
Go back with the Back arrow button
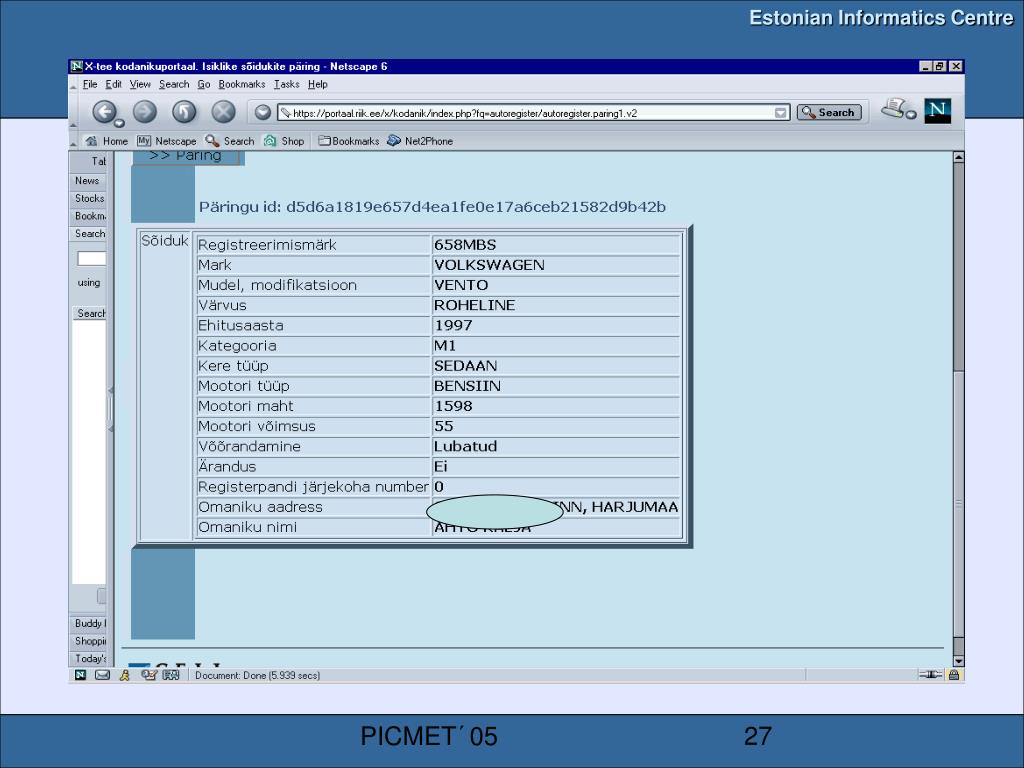coord(104,112)
